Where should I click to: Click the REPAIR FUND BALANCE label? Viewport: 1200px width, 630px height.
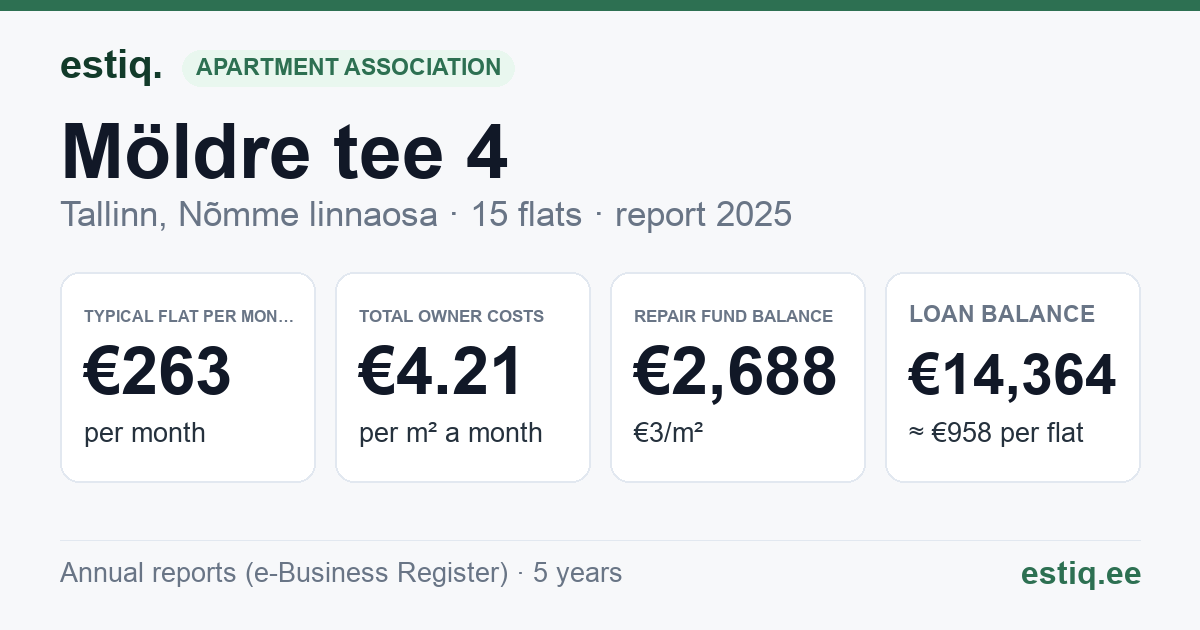pos(734,316)
